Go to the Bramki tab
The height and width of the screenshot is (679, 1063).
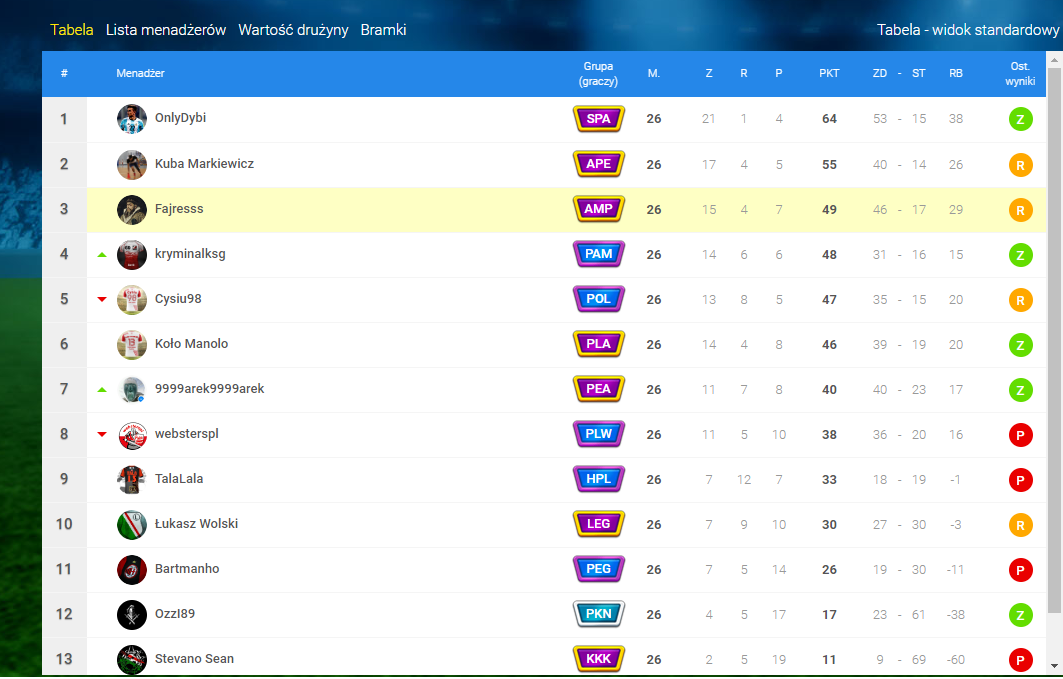point(383,30)
